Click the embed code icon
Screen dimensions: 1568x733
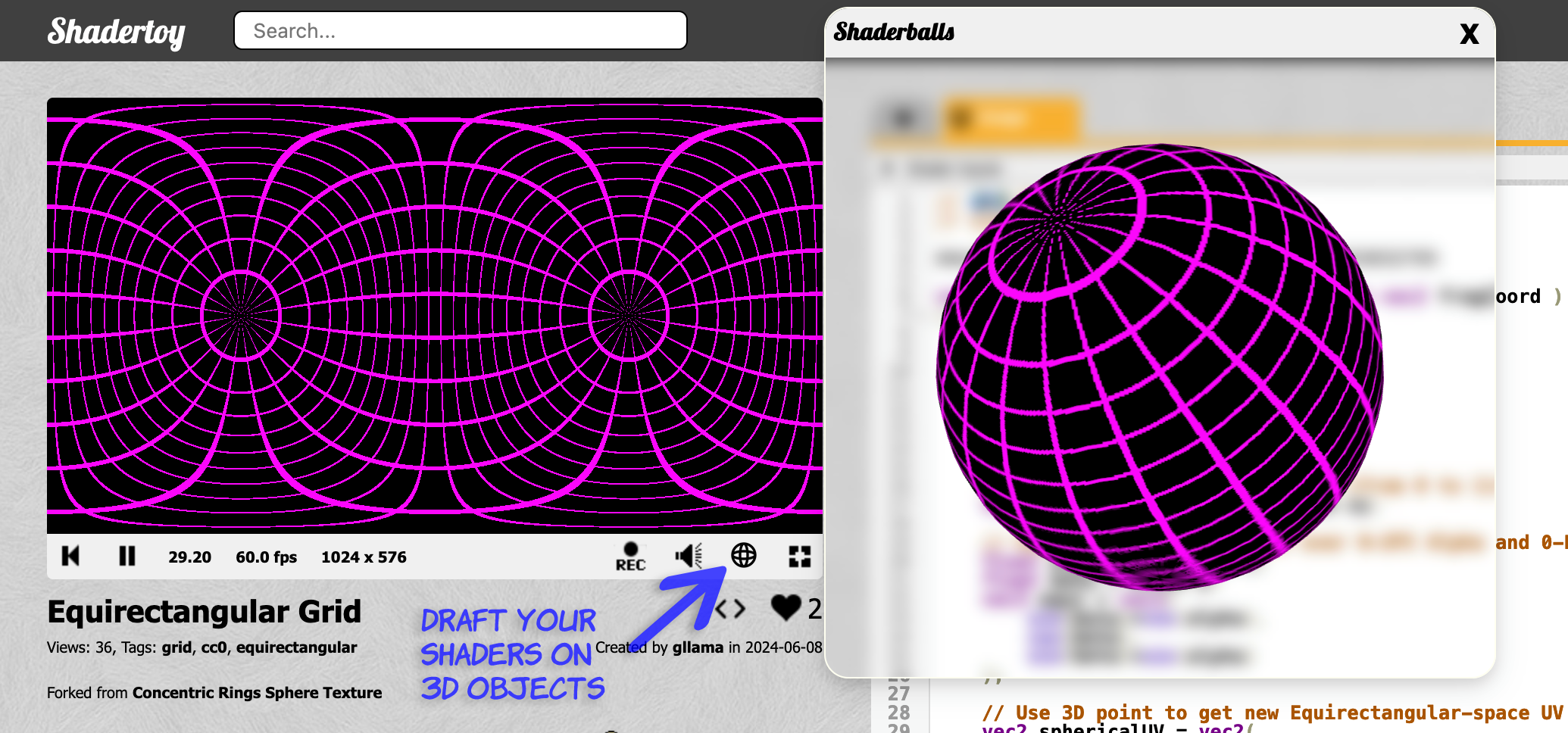point(730,609)
